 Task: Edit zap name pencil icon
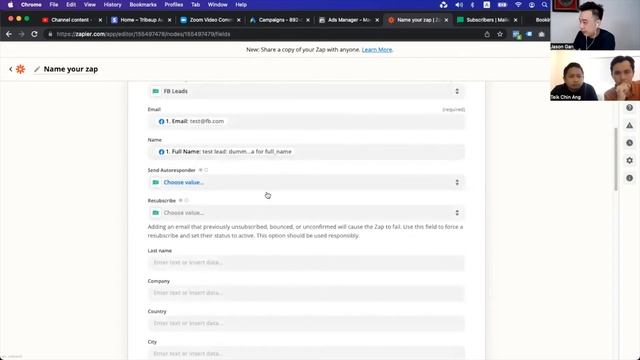point(37,69)
